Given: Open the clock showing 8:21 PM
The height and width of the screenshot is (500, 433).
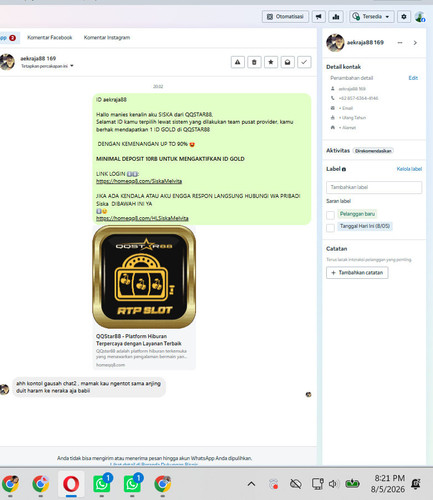Looking at the screenshot, I should pyautogui.click(x=388, y=484).
